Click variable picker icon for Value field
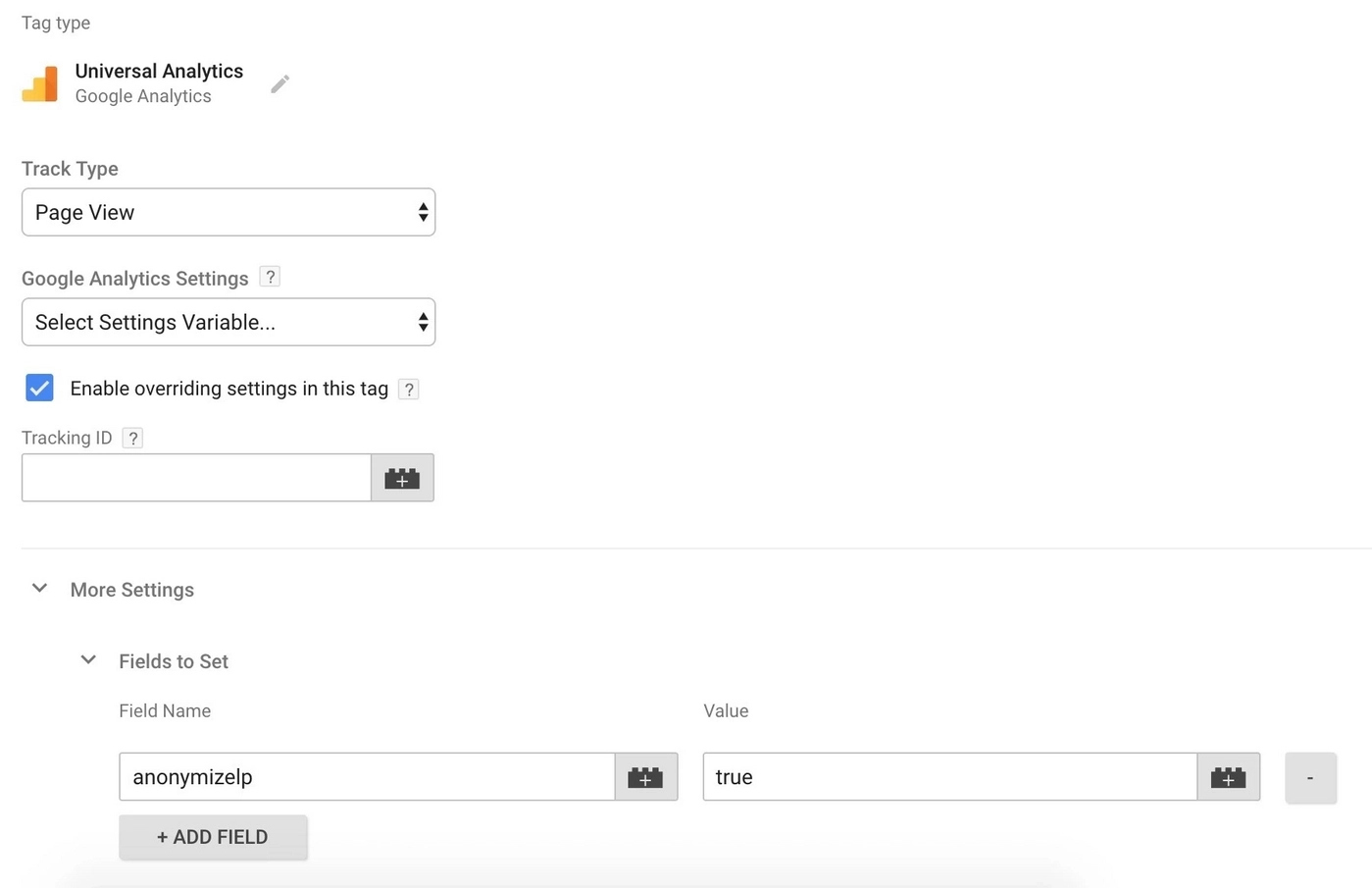1372x888 pixels. 1229,777
